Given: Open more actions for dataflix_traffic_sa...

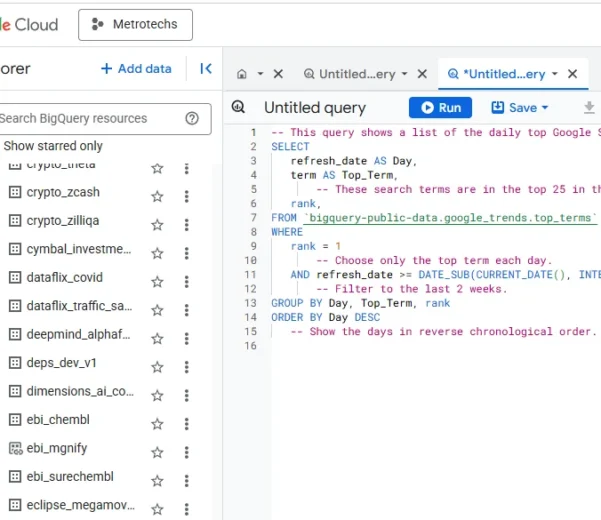Looking at the screenshot, I should click(x=187, y=310).
